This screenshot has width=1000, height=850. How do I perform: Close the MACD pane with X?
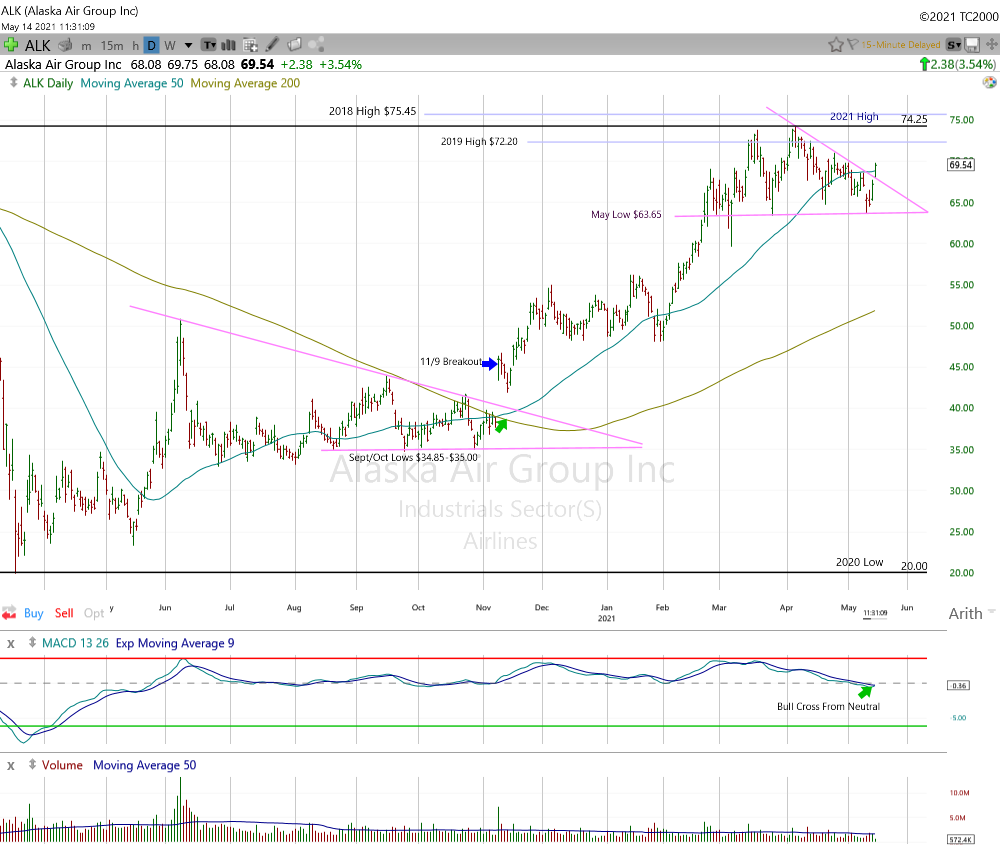click(x=10, y=643)
